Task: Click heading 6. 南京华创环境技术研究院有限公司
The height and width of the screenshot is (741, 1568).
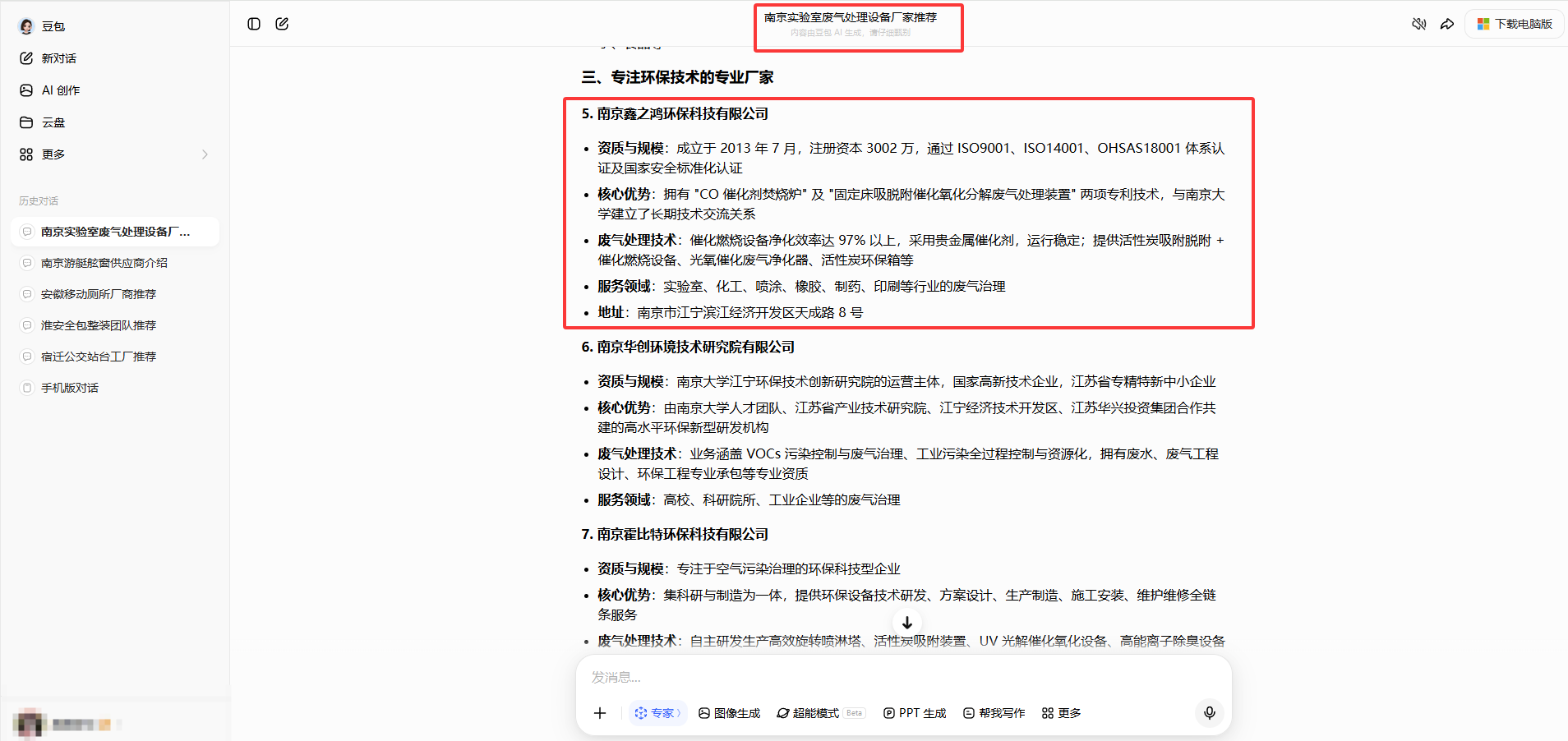Action: (688, 347)
